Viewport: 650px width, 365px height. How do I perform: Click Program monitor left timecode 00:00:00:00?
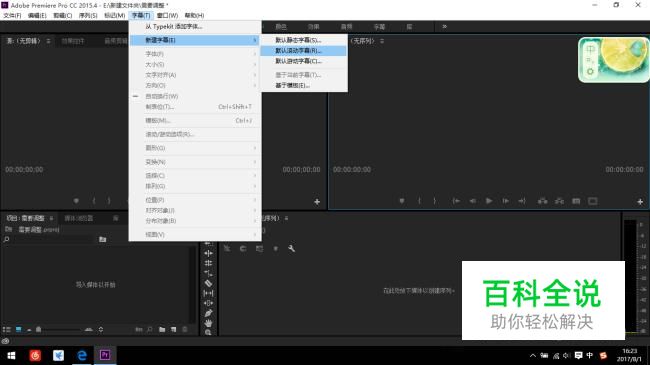pyautogui.click(x=352, y=170)
